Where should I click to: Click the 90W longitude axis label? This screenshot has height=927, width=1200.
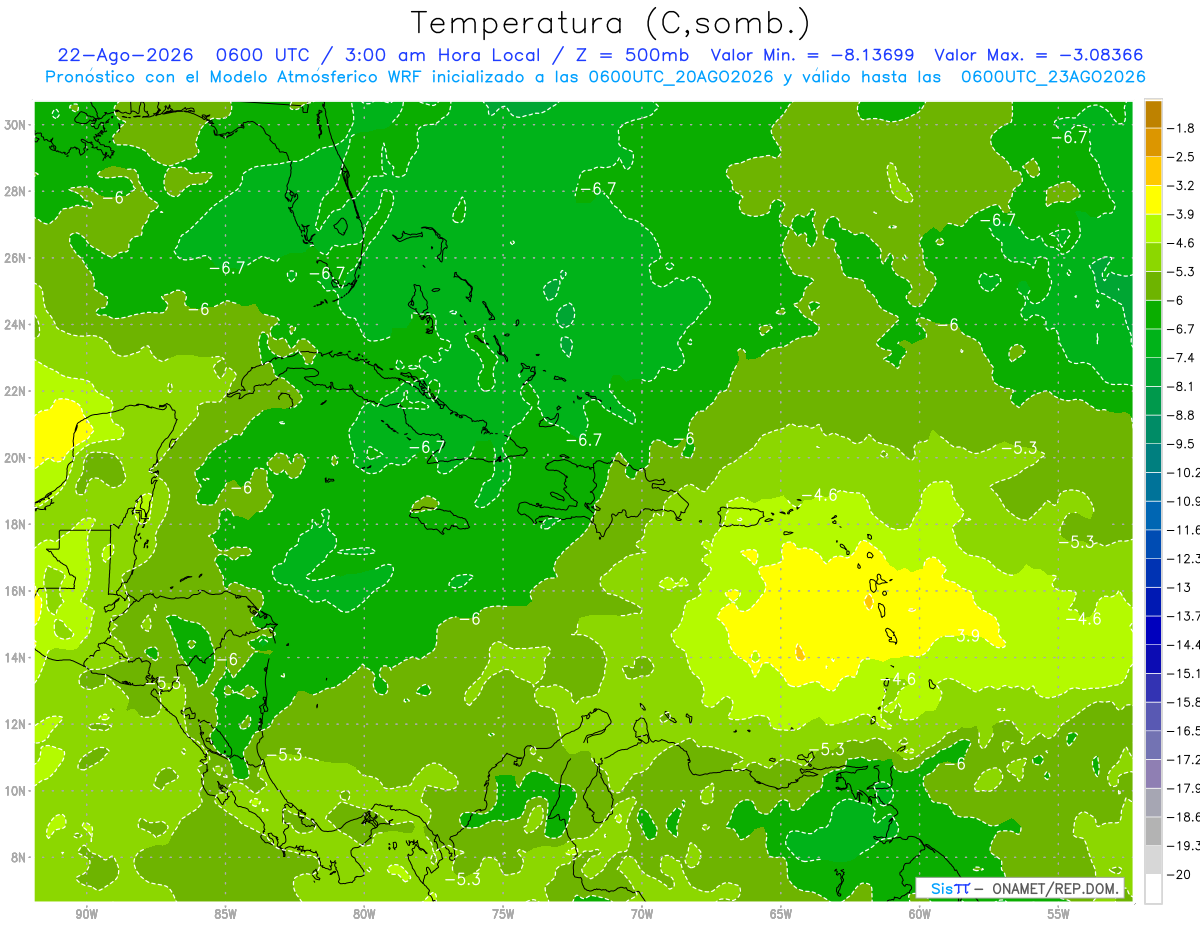(87, 914)
